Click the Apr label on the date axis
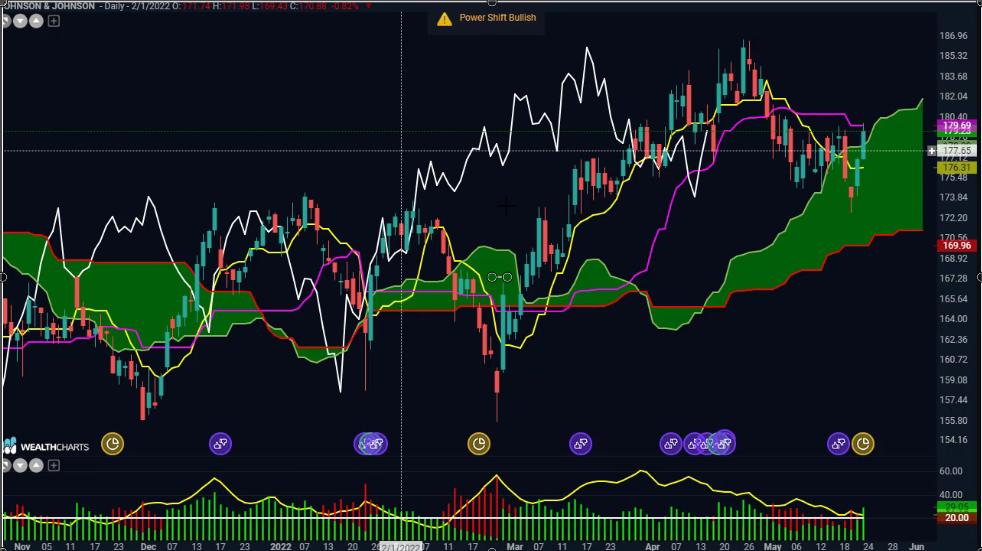 pyautogui.click(x=653, y=547)
